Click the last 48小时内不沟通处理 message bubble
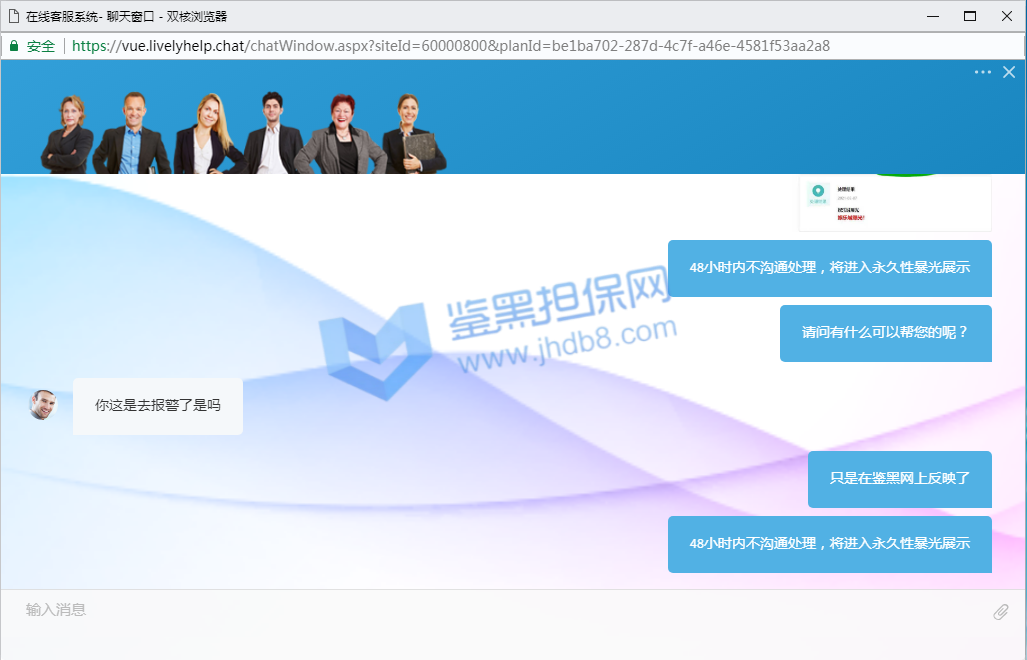 point(829,544)
